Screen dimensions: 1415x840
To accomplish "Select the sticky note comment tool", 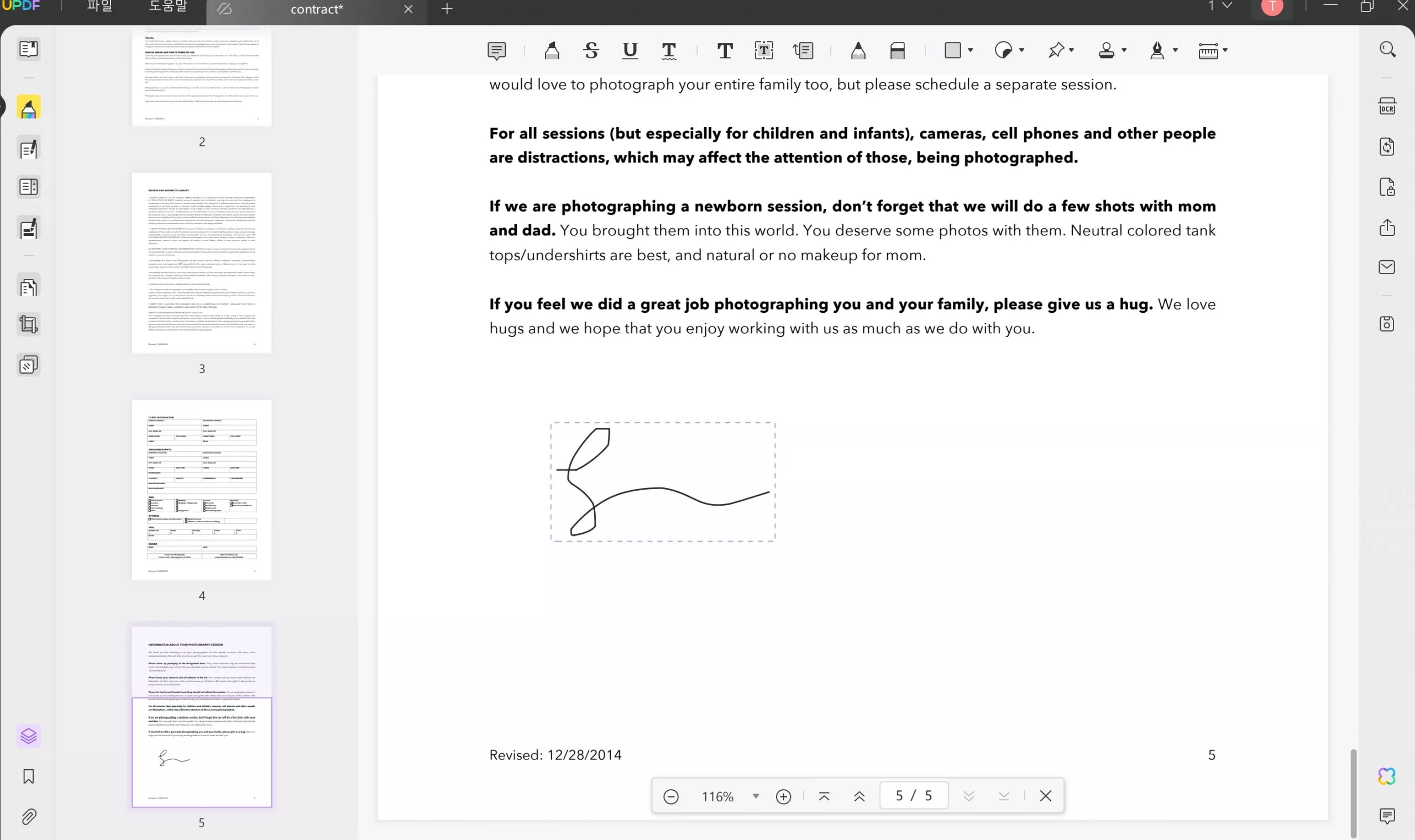I will [496, 51].
